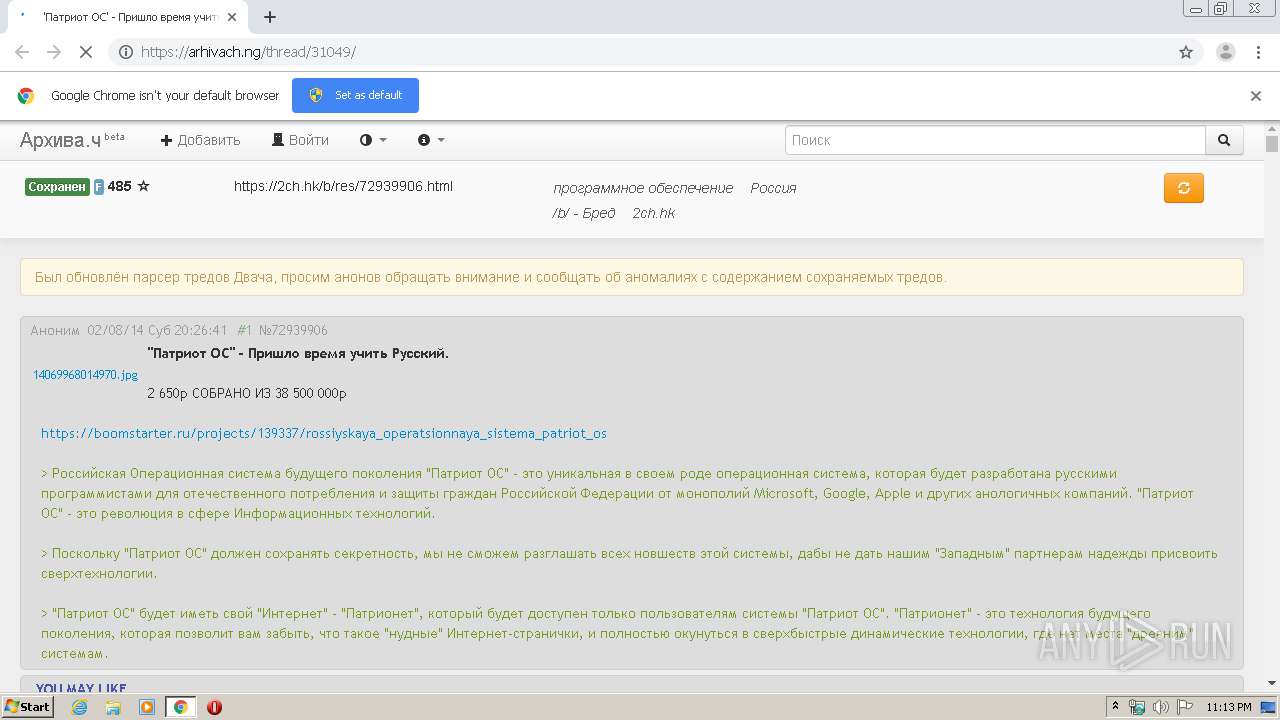The image size is (1280, 720).
Task: Toggle the favorite star next to 485
Action: (x=143, y=186)
